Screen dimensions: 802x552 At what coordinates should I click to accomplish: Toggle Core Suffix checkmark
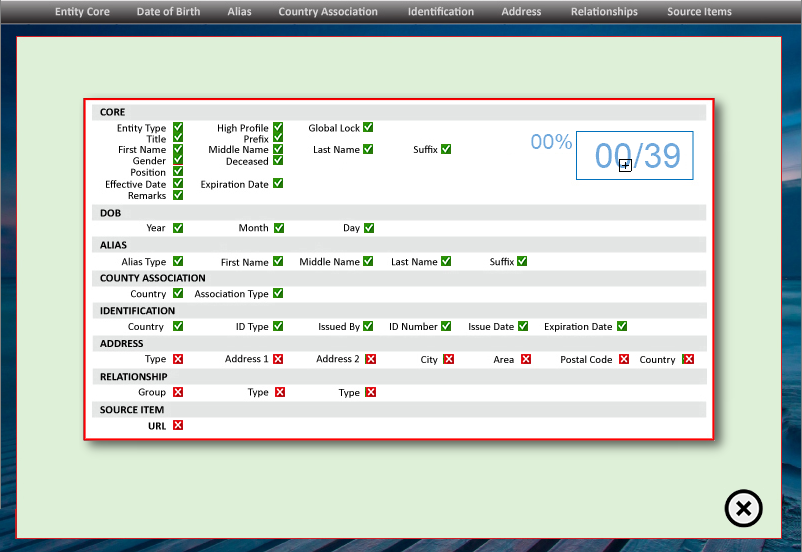pyautogui.click(x=446, y=149)
